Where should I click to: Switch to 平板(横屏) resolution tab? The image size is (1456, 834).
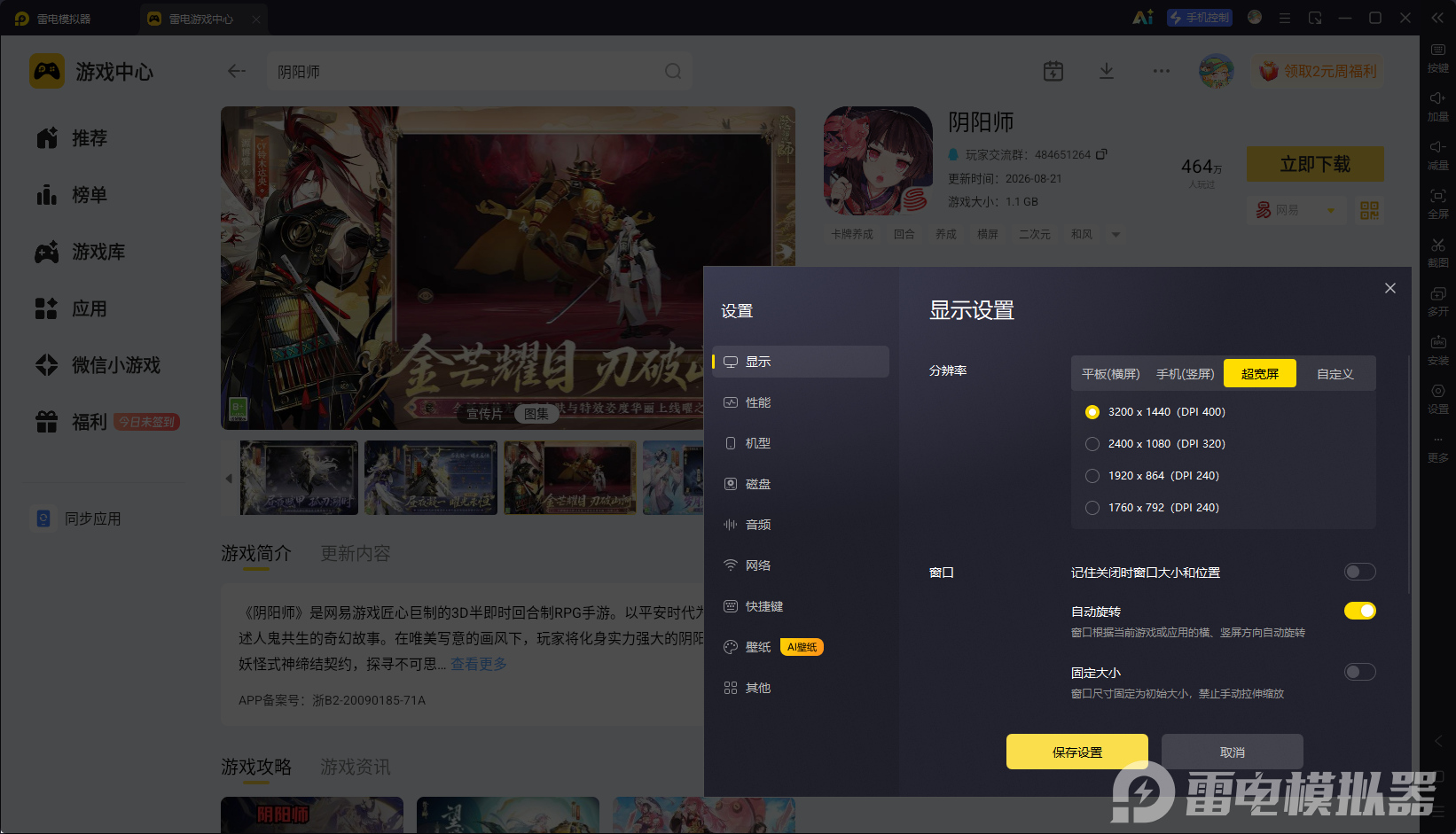pyautogui.click(x=1111, y=374)
